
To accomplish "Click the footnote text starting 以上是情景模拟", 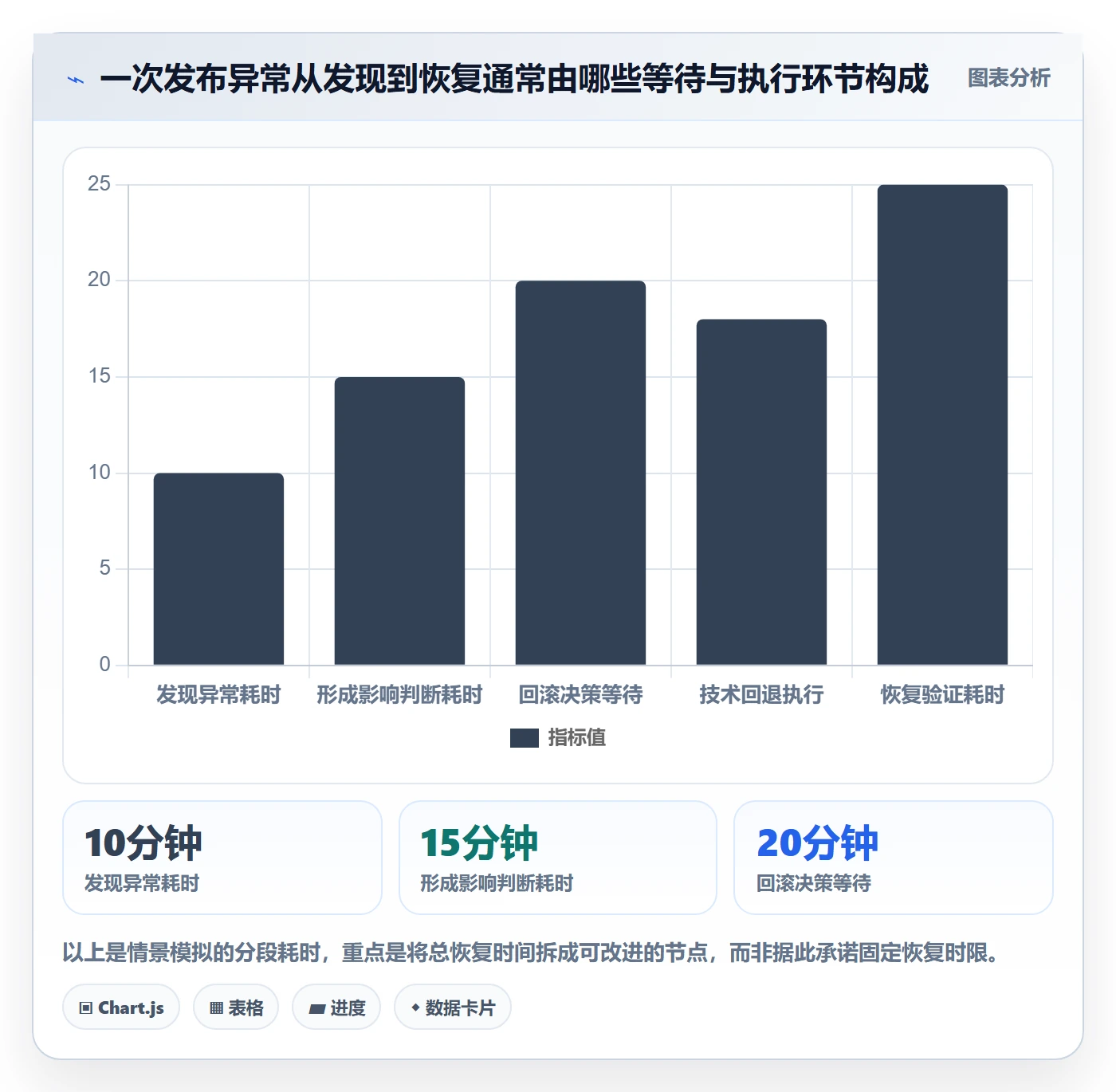I will pos(531,953).
